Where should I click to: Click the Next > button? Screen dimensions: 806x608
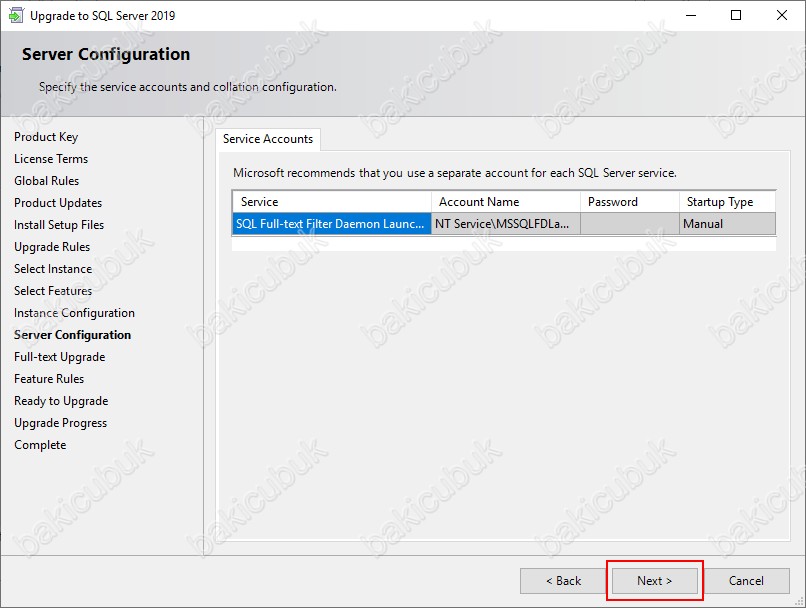(654, 581)
